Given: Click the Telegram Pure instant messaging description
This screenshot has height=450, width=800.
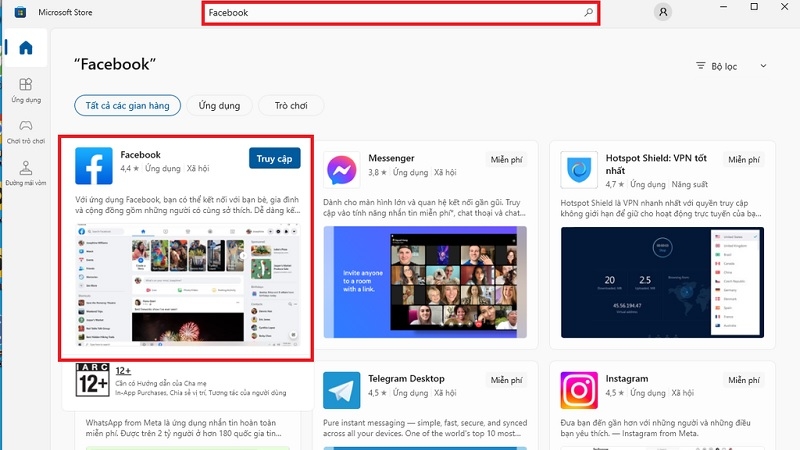Looking at the screenshot, I should pyautogui.click(x=425, y=428).
